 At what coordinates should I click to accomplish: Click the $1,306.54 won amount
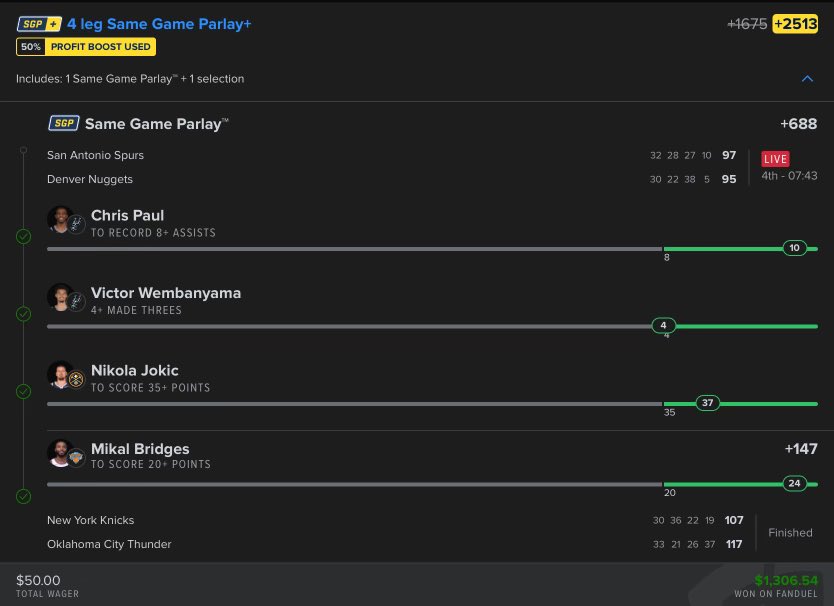coord(786,580)
